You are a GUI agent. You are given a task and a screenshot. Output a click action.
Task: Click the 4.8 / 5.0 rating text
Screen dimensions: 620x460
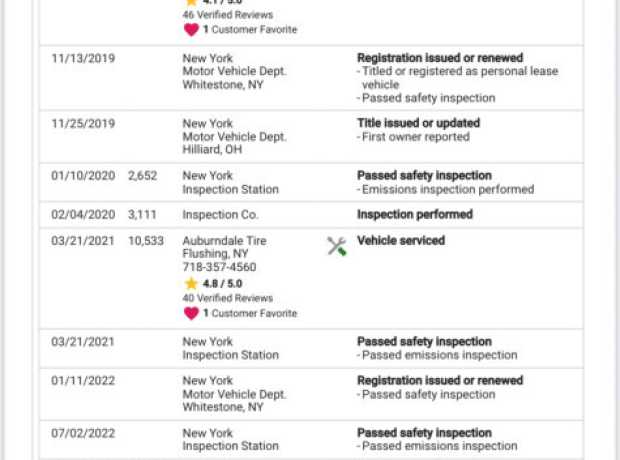222,284
